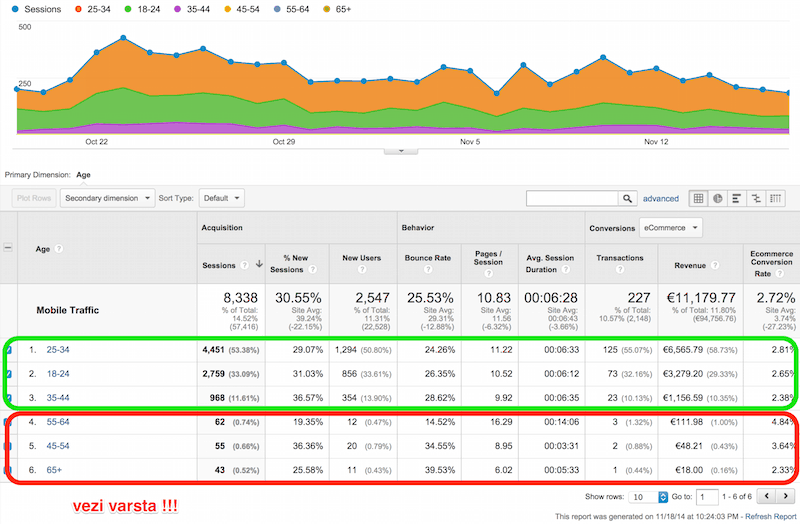Sort by the Revenue column header
The image size is (800, 524).
click(x=690, y=265)
